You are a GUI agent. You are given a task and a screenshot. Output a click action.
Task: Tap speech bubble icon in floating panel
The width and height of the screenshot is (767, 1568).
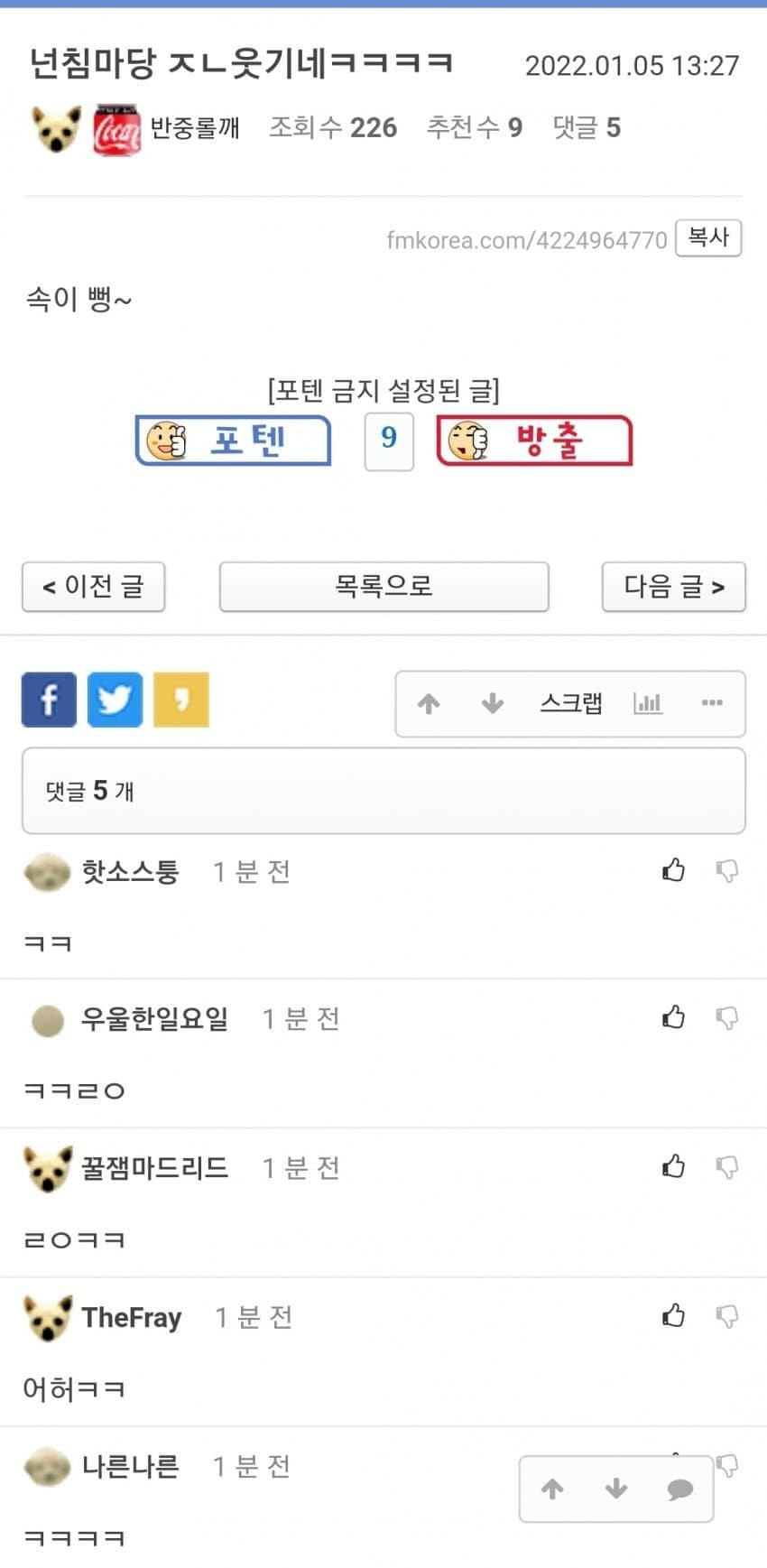[x=680, y=1489]
